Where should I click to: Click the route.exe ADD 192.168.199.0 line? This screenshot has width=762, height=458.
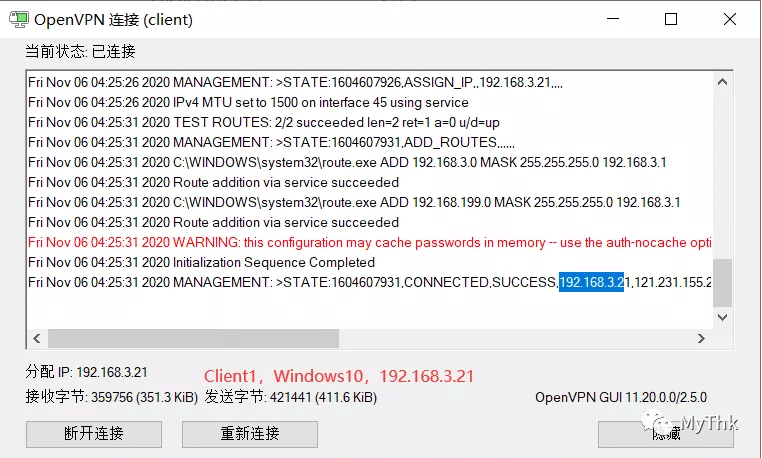pos(354,202)
